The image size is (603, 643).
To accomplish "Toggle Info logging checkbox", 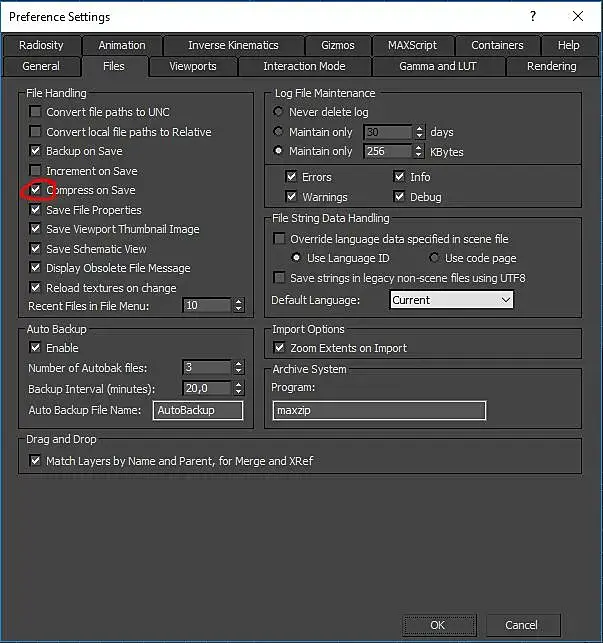I will [399, 177].
